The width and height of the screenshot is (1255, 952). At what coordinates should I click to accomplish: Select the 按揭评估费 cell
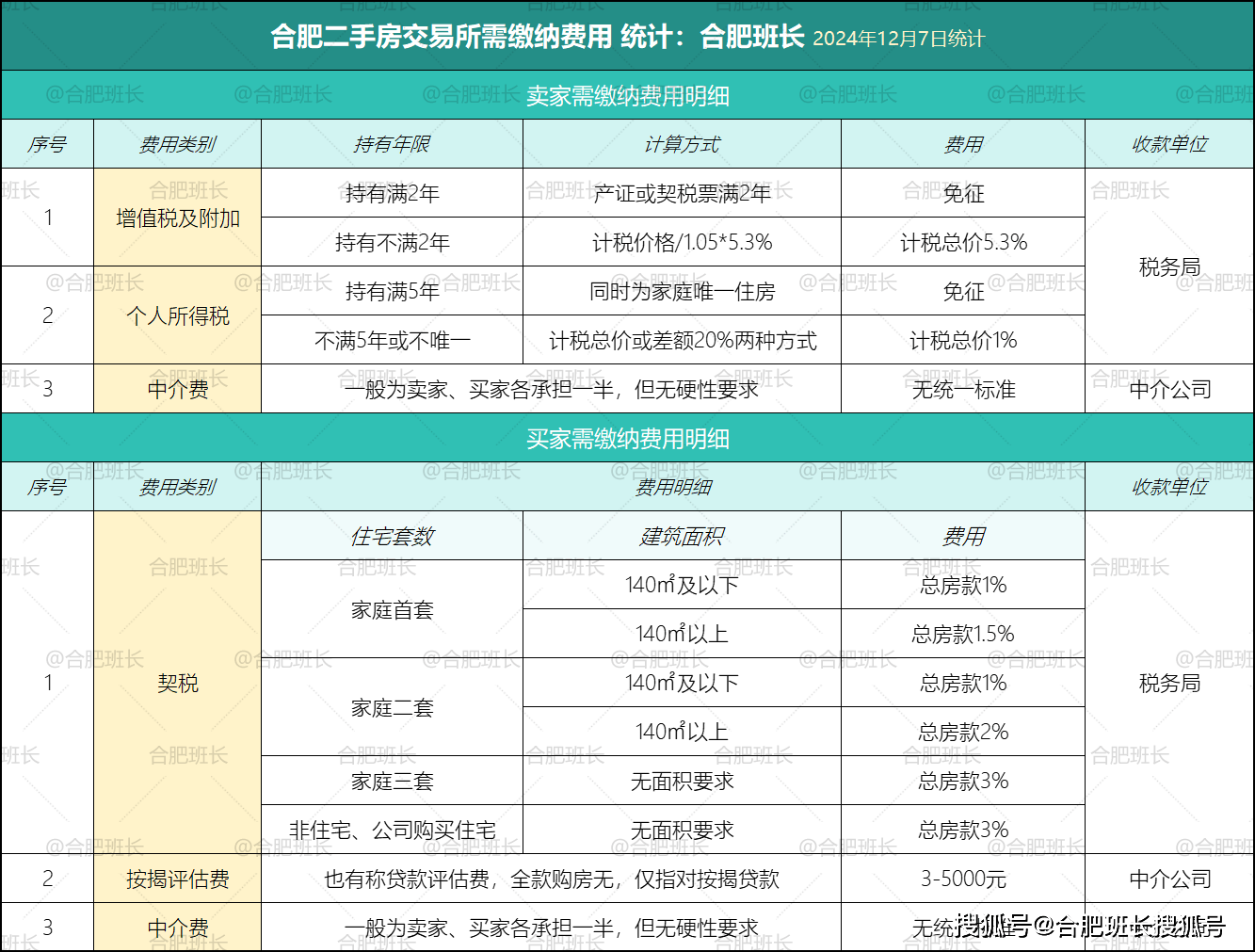[177, 879]
